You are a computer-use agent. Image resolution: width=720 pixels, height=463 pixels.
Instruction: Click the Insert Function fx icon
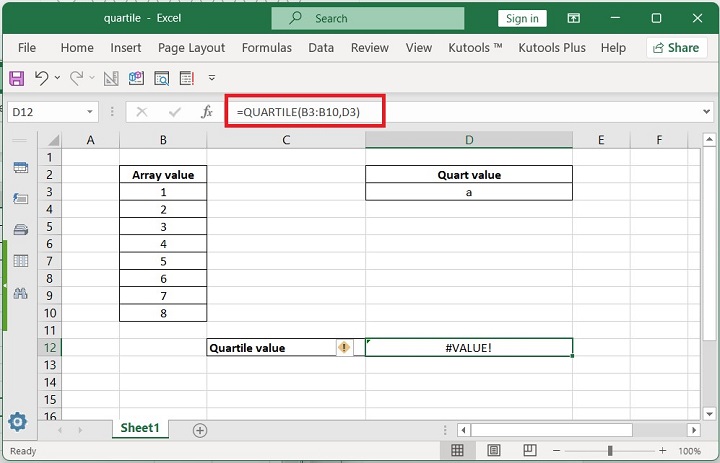pyautogui.click(x=207, y=113)
